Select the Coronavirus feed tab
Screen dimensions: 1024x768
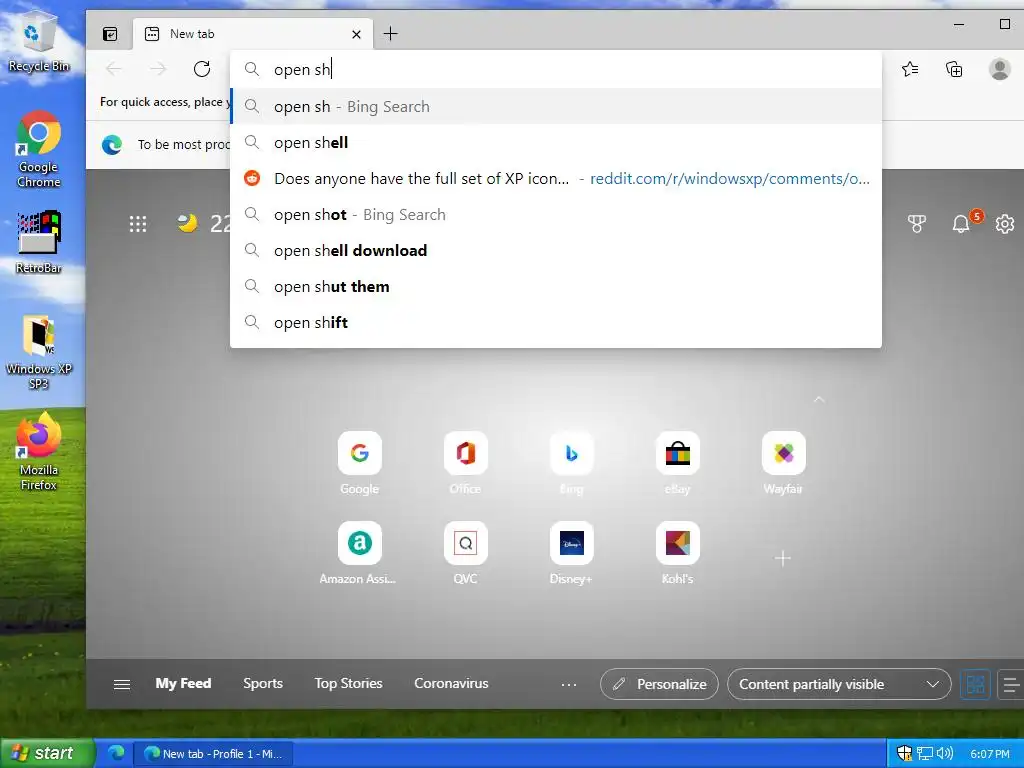pos(451,683)
